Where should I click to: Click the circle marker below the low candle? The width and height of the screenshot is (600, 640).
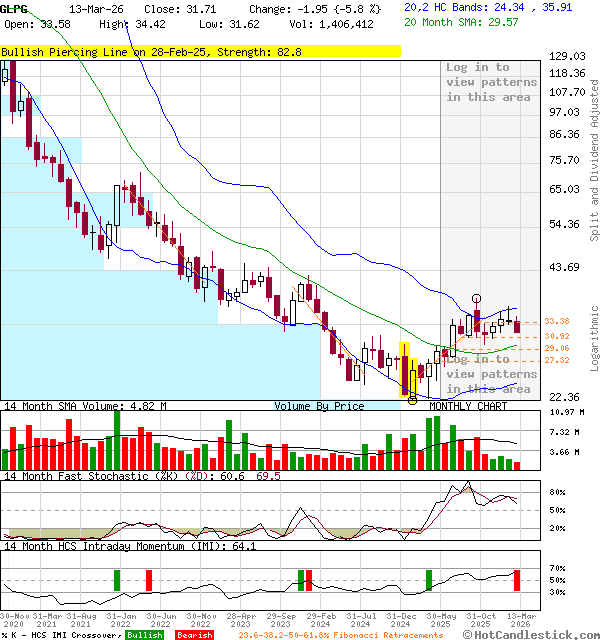pyautogui.click(x=413, y=400)
